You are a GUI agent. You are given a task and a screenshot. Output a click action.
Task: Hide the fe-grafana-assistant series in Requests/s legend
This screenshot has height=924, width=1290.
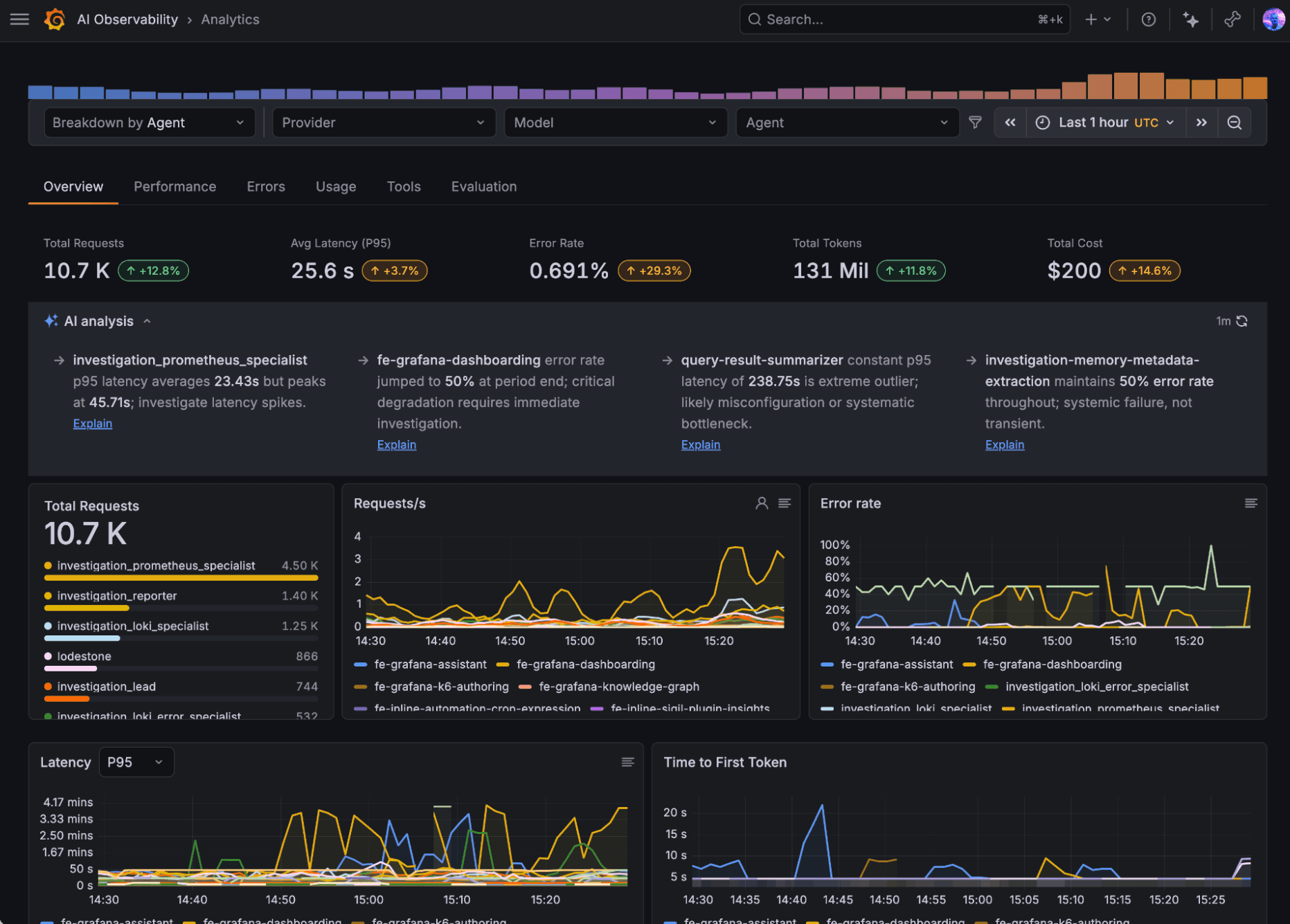pyautogui.click(x=430, y=664)
